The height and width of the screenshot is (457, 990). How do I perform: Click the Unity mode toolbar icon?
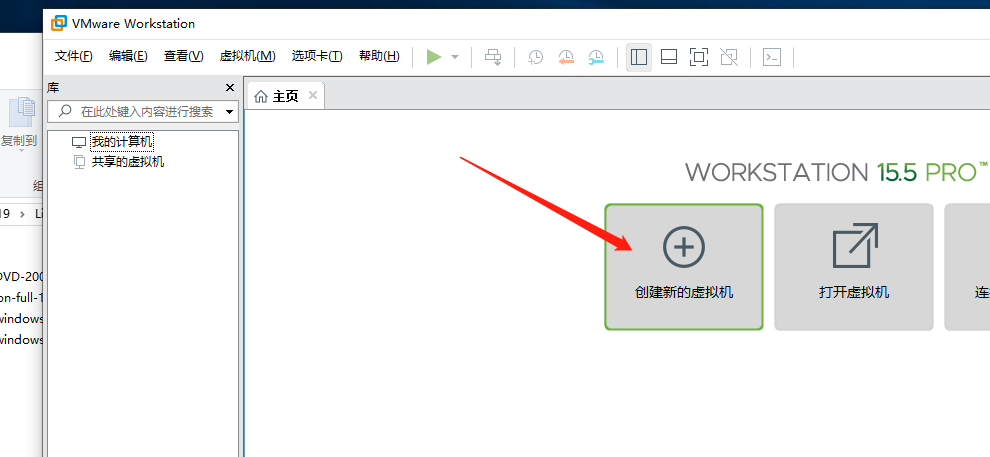(729, 57)
